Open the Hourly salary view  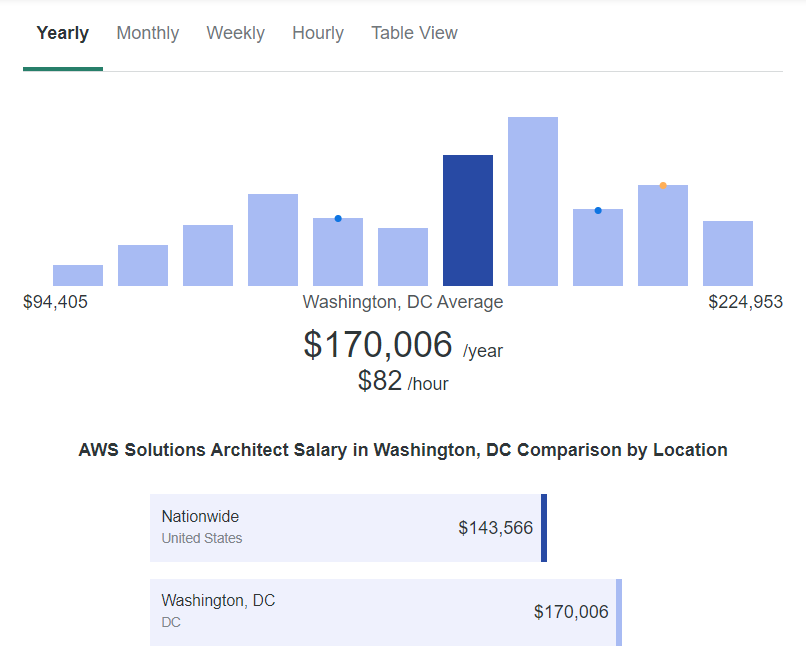click(317, 33)
